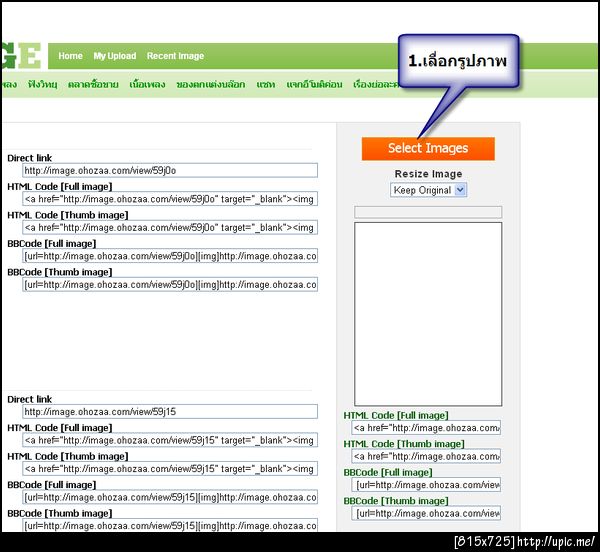
Task: Select HTML Code Thumb image field for 59j15
Action: click(x=170, y=469)
